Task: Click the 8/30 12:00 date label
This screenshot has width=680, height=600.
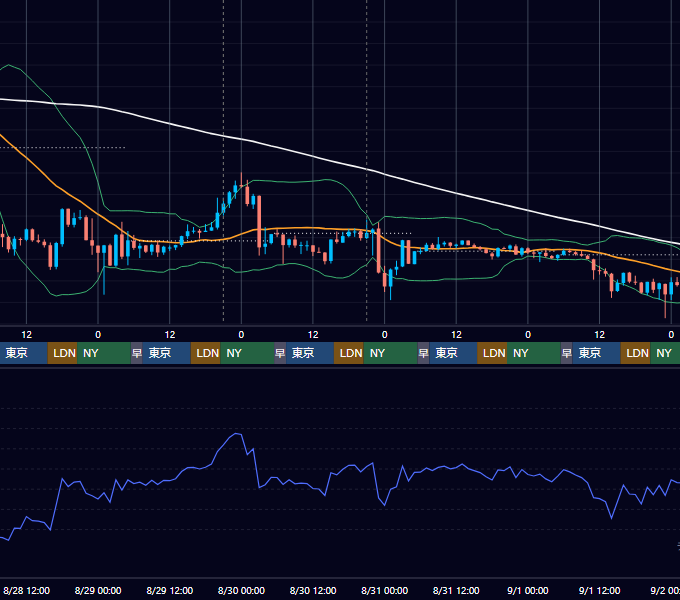Action: point(313,590)
